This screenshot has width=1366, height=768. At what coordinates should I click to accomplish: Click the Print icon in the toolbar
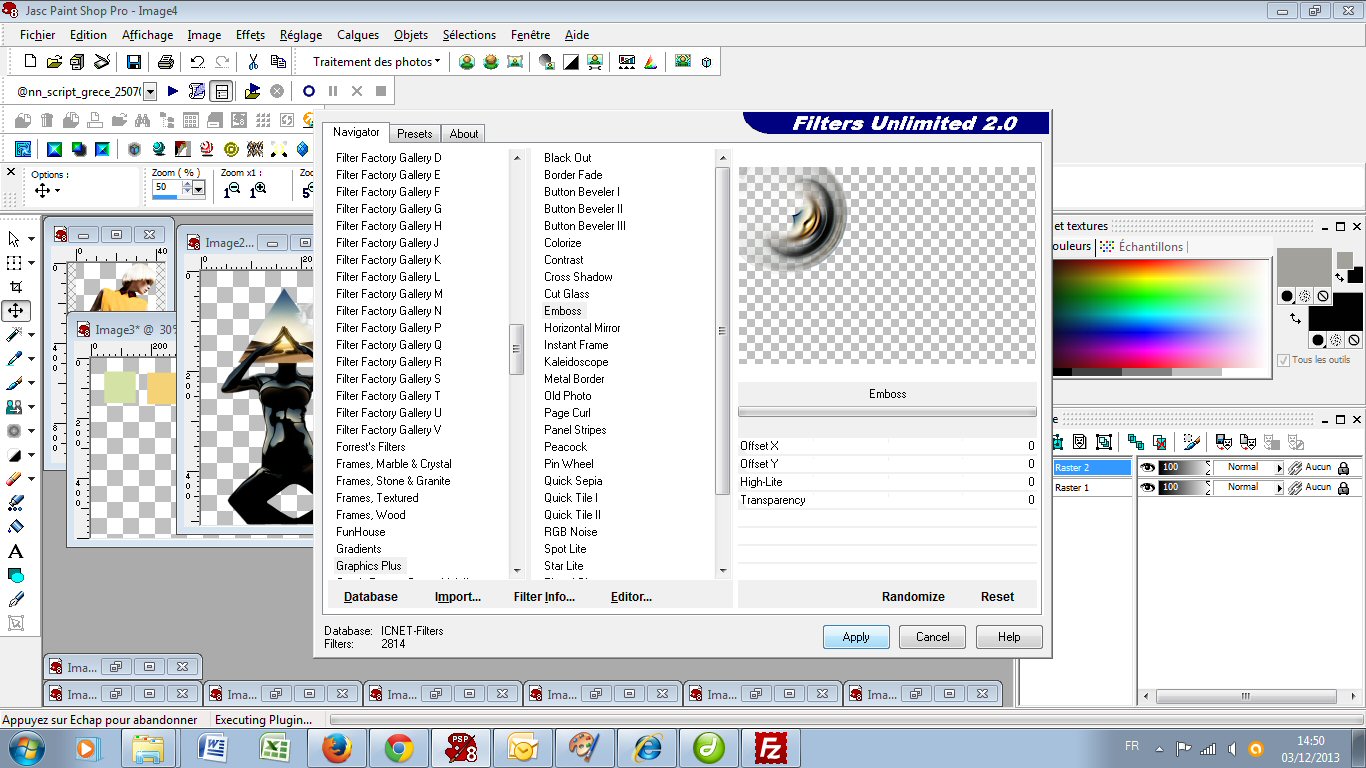pyautogui.click(x=166, y=62)
